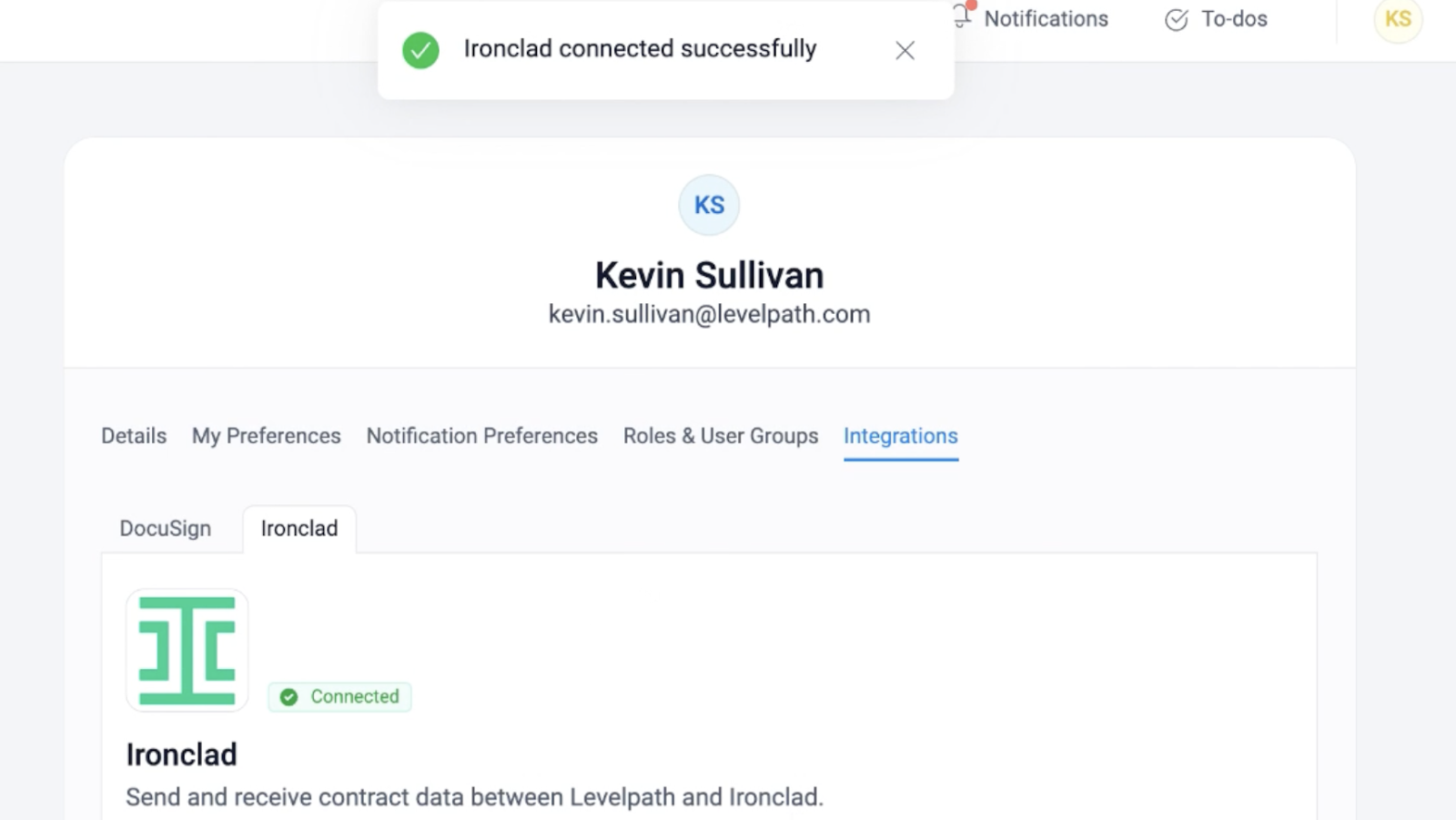Open the KS account avatar in the top bar
The image size is (1456, 820).
tap(1398, 19)
